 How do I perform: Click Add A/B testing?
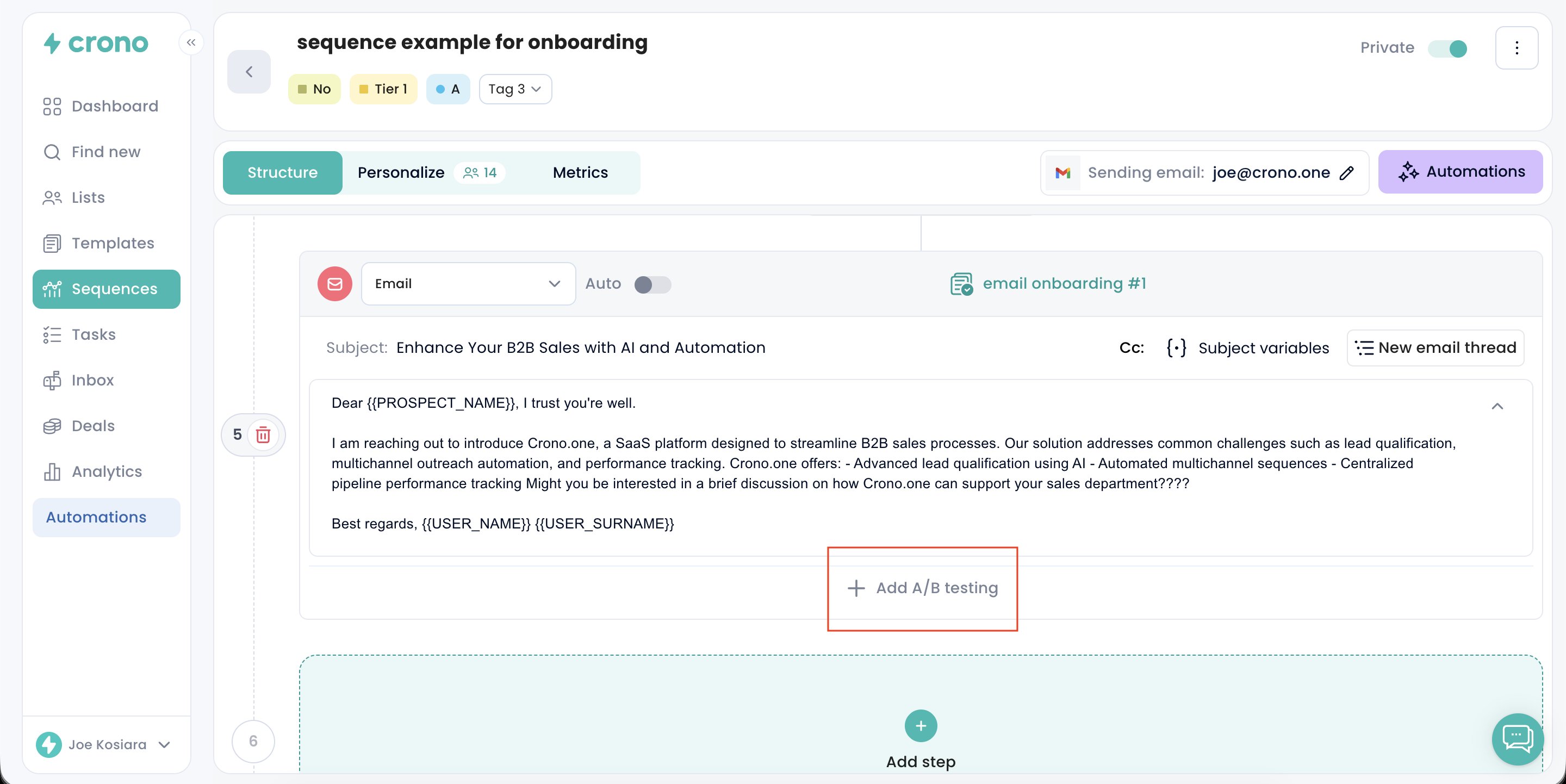point(922,588)
